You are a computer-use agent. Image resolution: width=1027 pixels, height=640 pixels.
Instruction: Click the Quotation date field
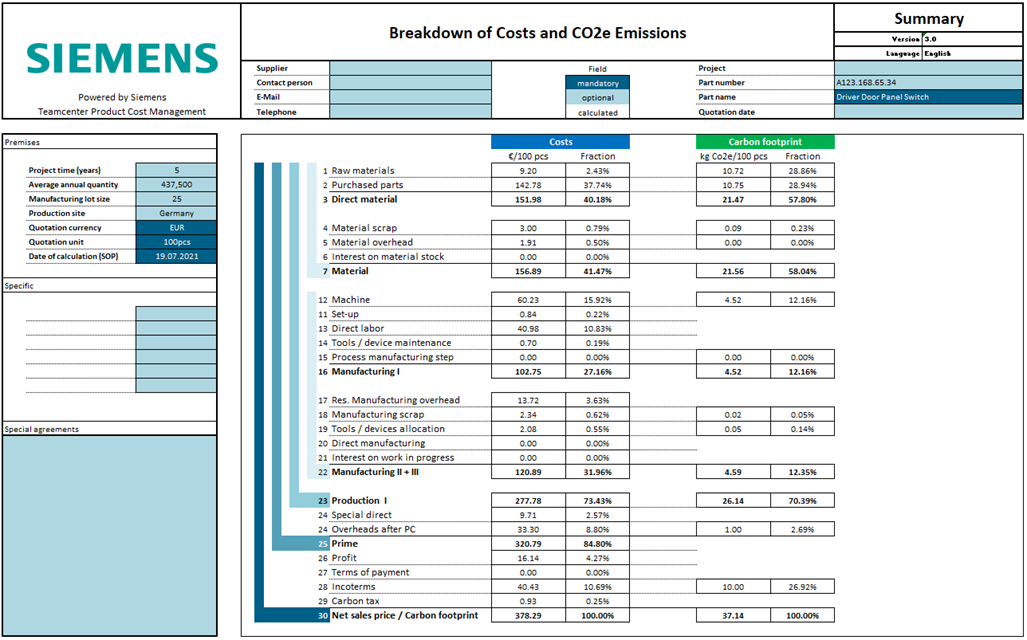click(928, 112)
